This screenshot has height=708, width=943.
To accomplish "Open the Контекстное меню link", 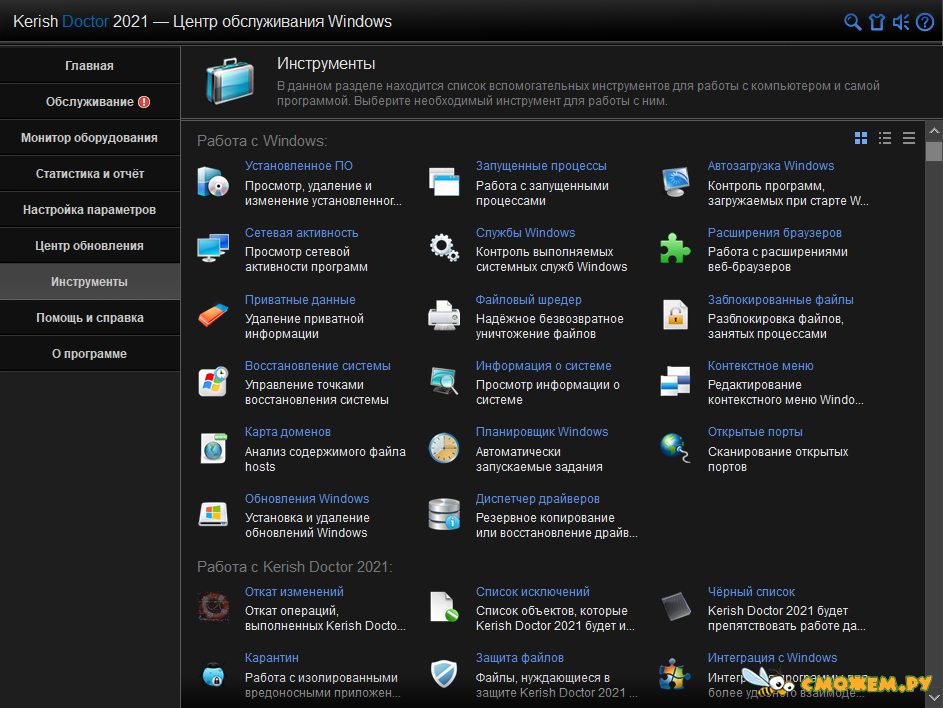I will tap(760, 366).
